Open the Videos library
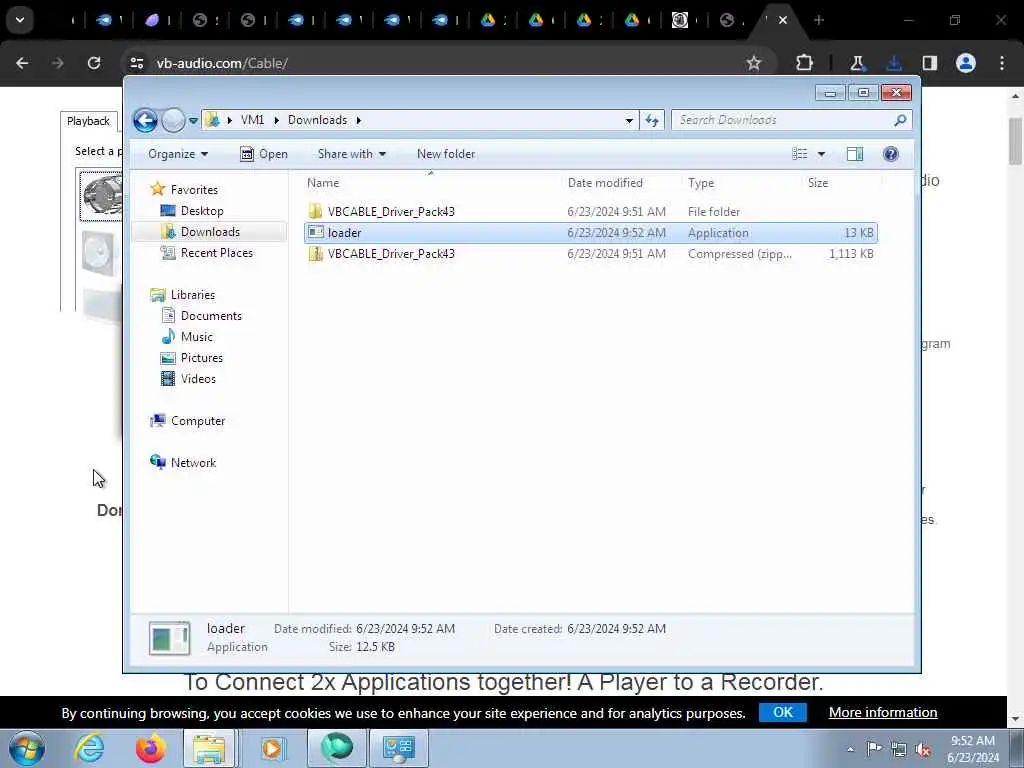 click(x=198, y=378)
